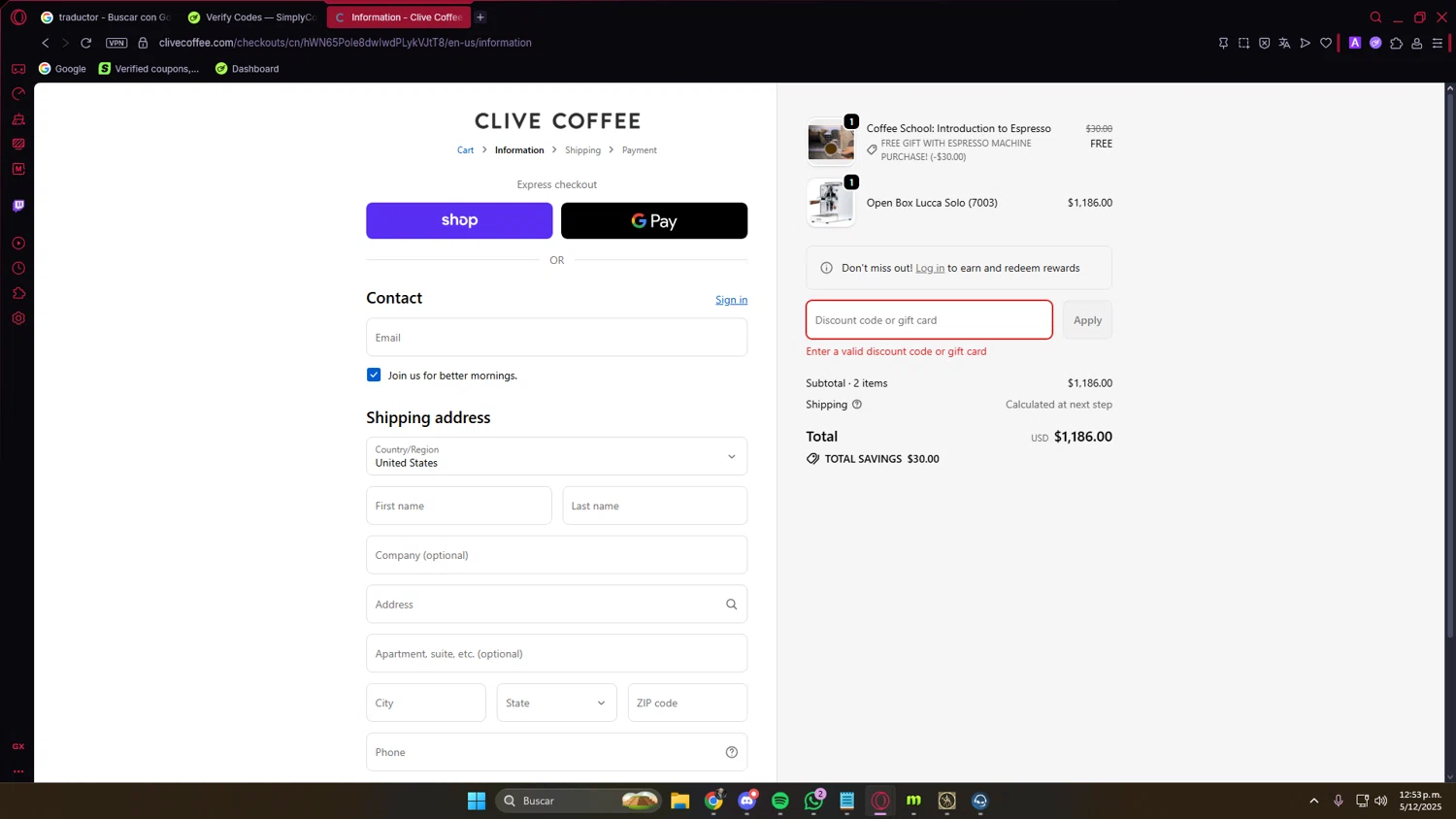The height and width of the screenshot is (819, 1456).
Task: Click the pin icon in the address bar
Action: 1223,43
